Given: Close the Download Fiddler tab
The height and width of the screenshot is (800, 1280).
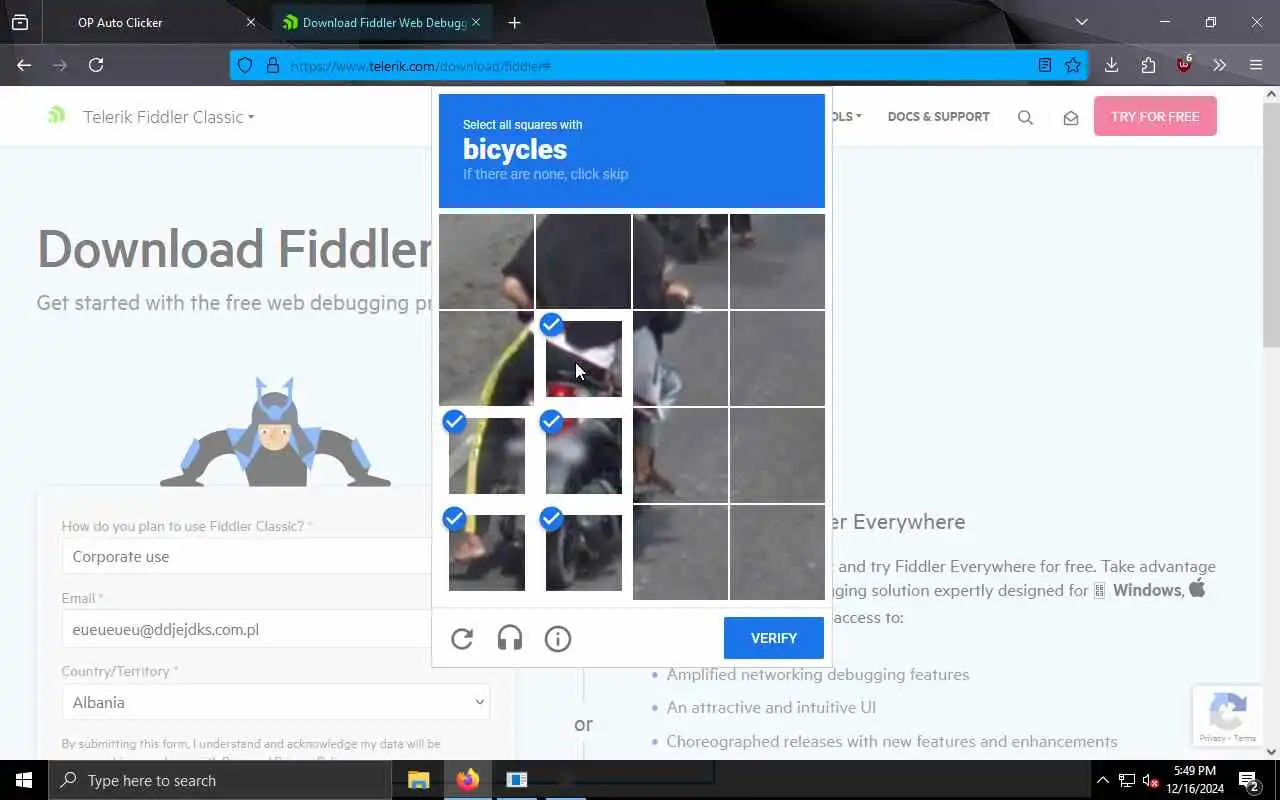Looking at the screenshot, I should coord(476,22).
